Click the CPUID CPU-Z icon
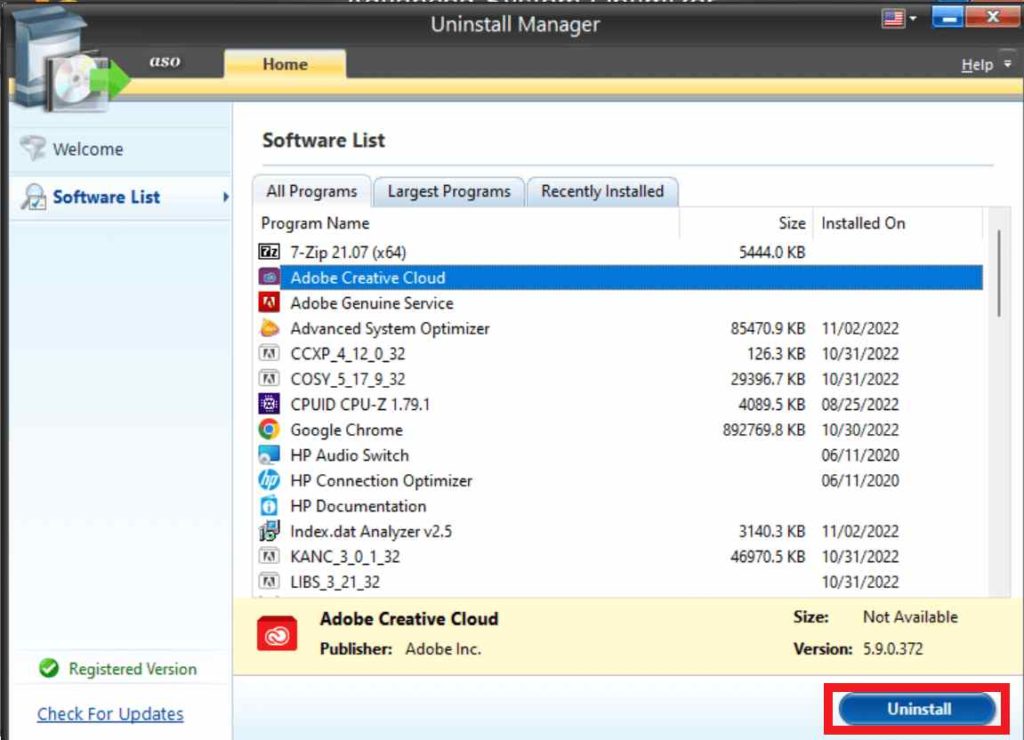Viewport: 1024px width, 740px height. coord(269,404)
